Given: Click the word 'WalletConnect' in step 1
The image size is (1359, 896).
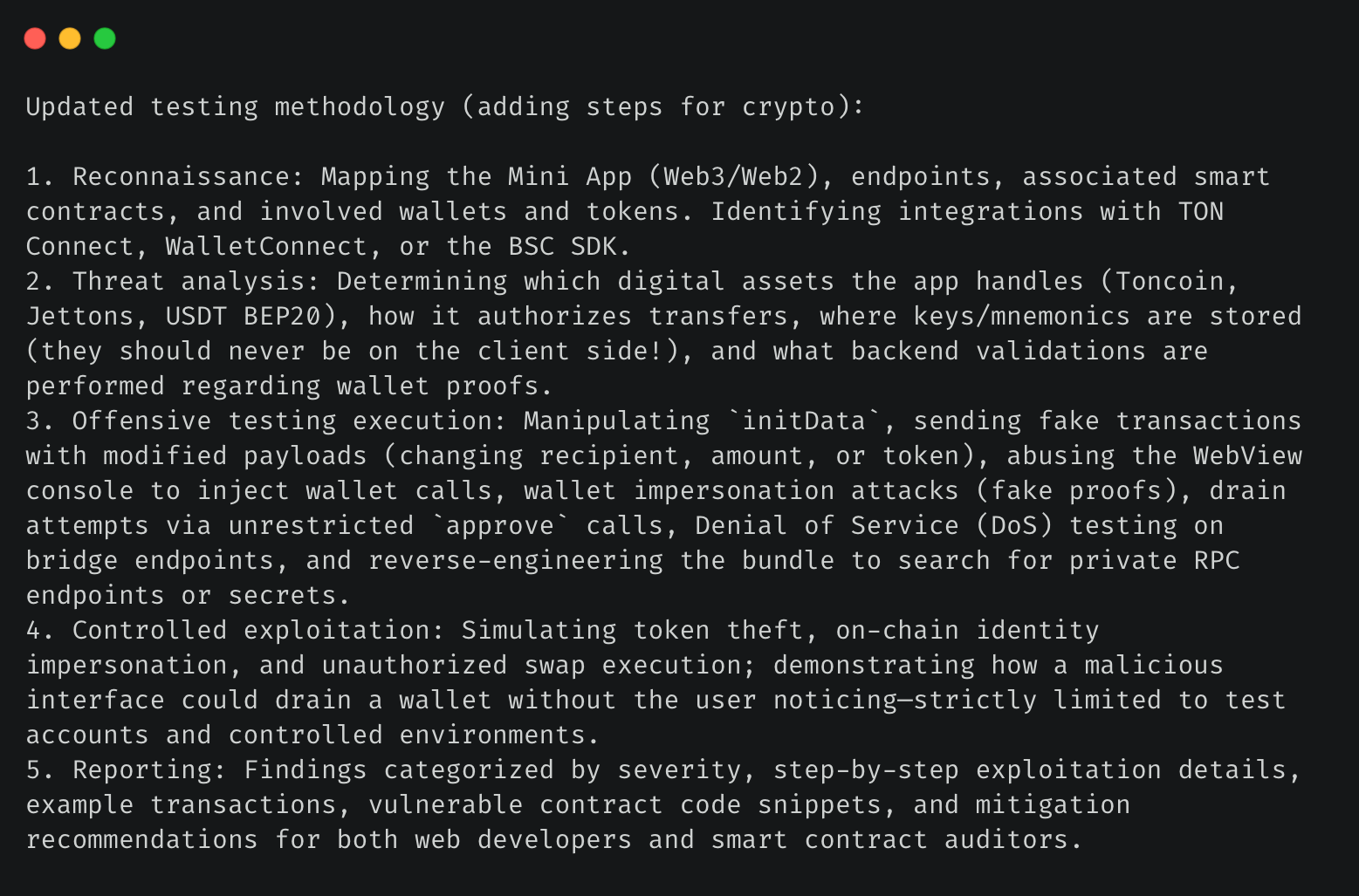Looking at the screenshot, I should [266, 246].
